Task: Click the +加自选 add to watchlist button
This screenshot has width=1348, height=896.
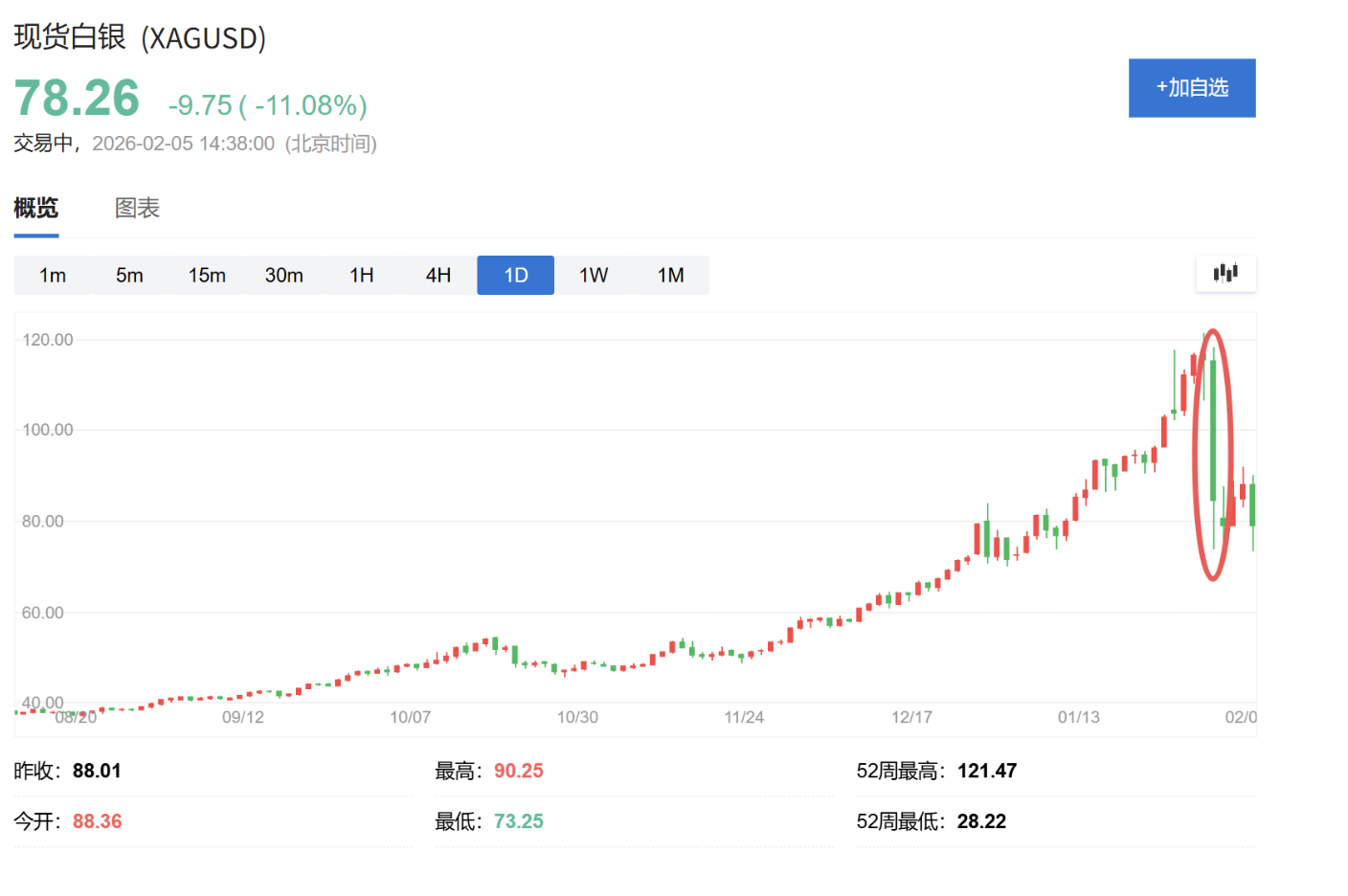Action: tap(1191, 88)
